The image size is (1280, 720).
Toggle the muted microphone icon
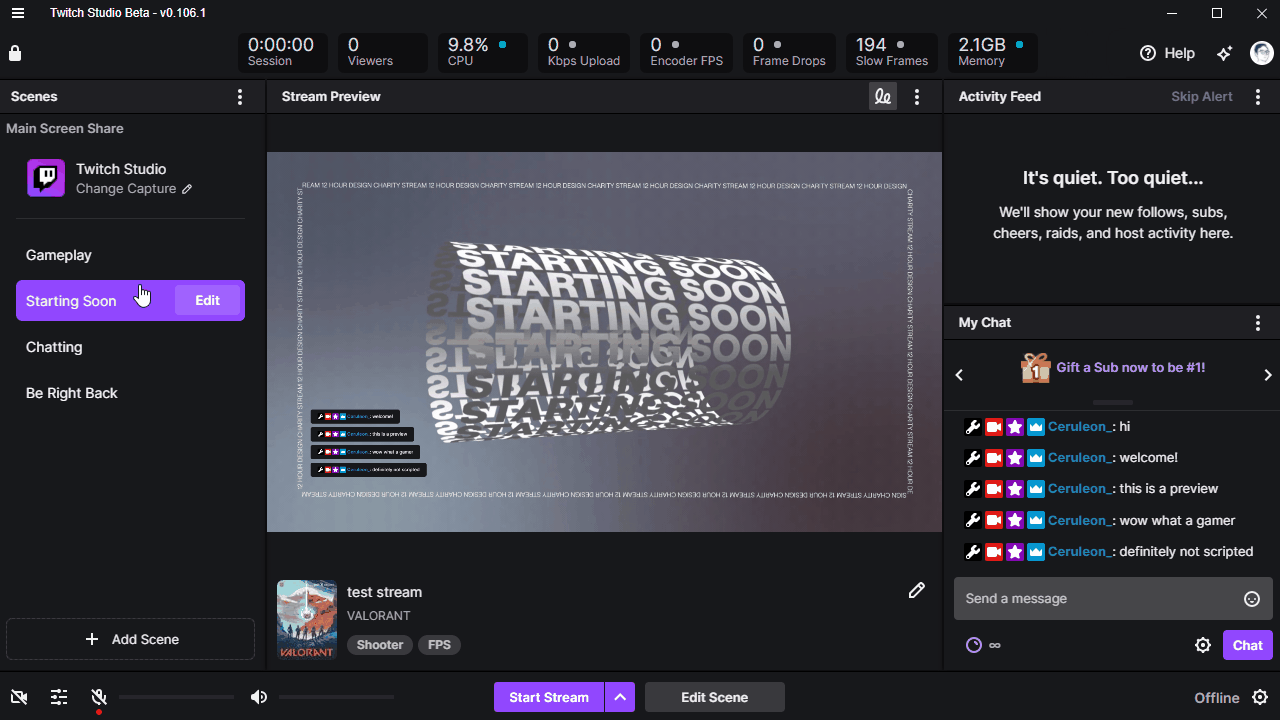pos(98,697)
